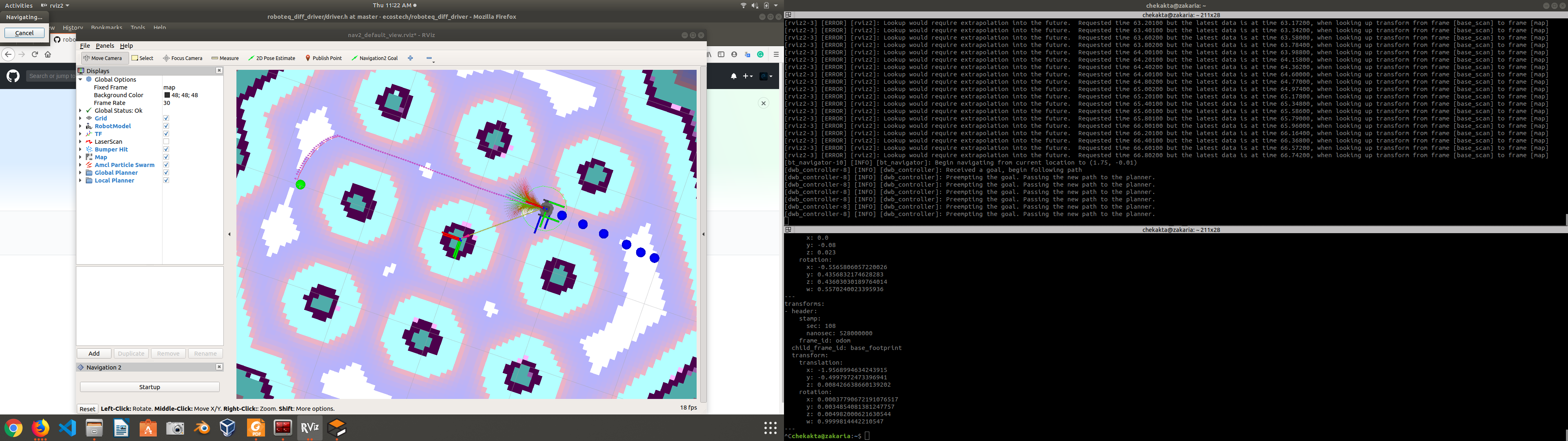Open the File menu in RViz
This screenshot has width=1568, height=441.
pyautogui.click(x=85, y=45)
